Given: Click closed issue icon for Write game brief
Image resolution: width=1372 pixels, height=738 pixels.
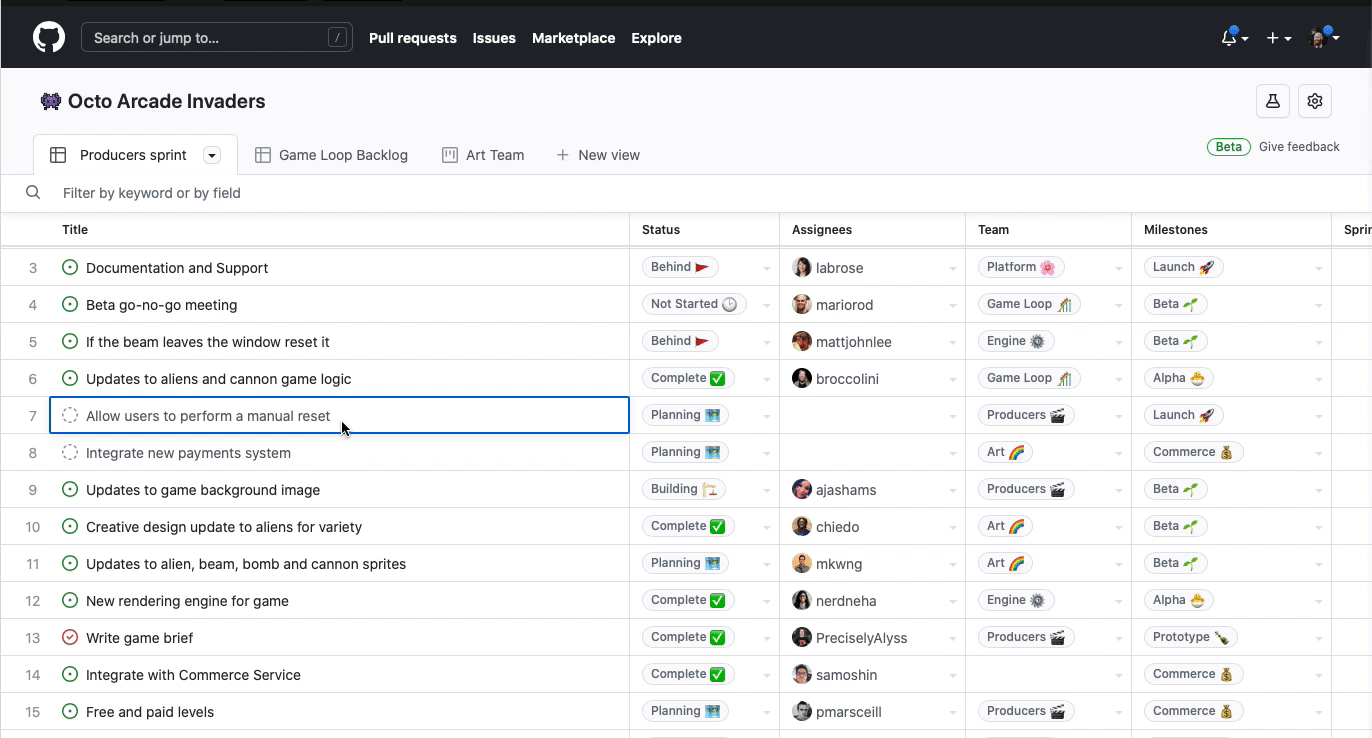Looking at the screenshot, I should pos(70,638).
